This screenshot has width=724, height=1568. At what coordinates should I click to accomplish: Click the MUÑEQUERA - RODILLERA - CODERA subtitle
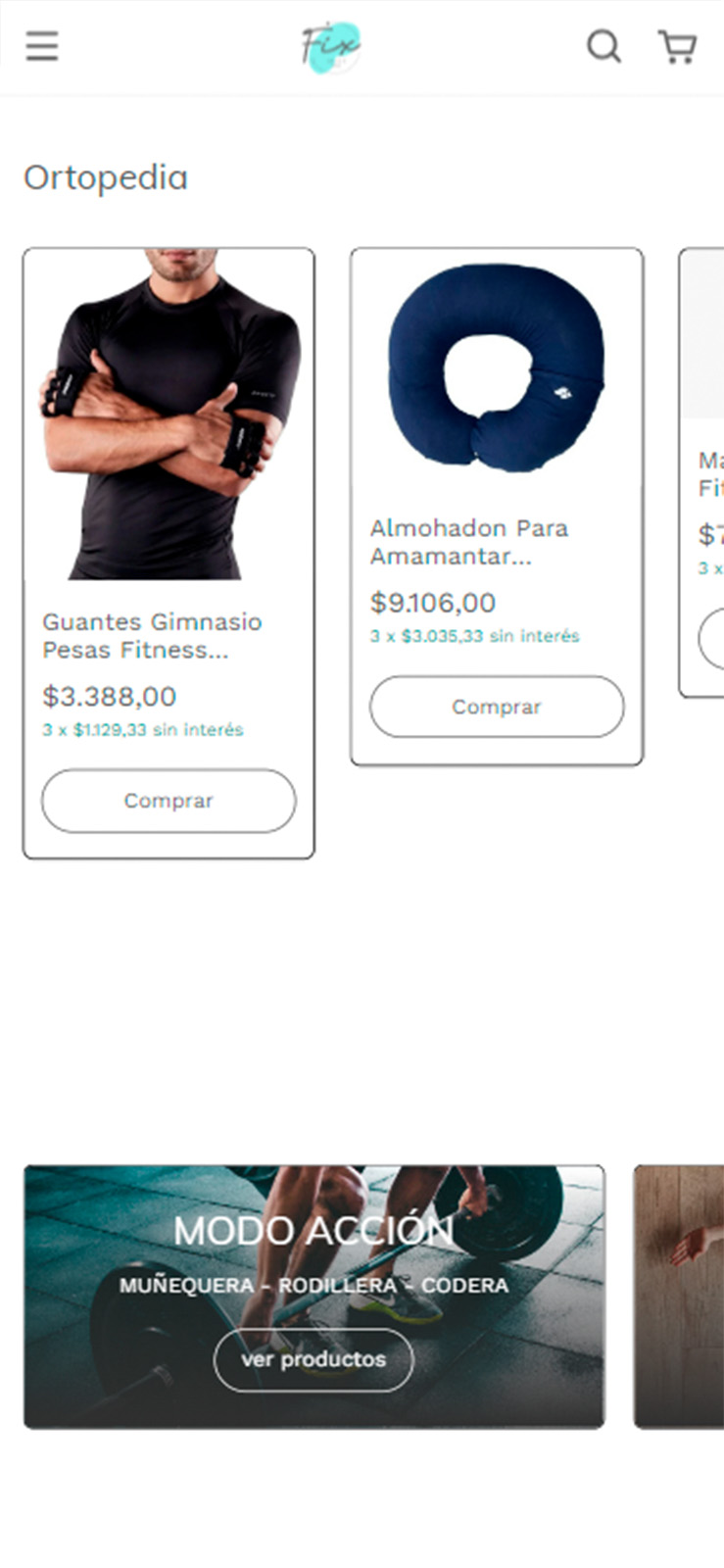[314, 1285]
